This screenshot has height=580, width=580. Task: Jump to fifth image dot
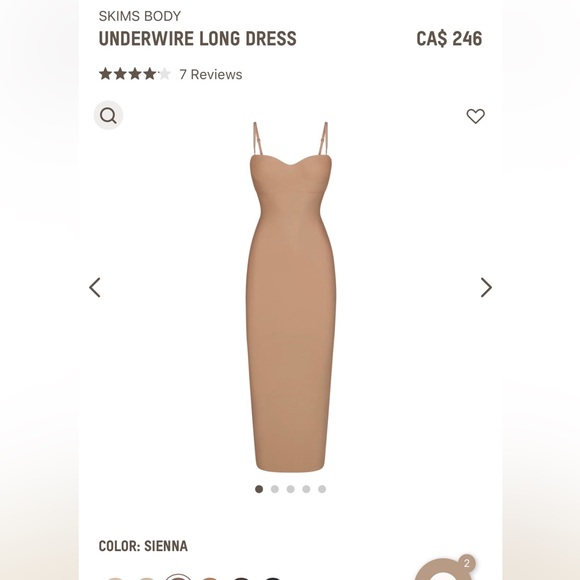322,489
